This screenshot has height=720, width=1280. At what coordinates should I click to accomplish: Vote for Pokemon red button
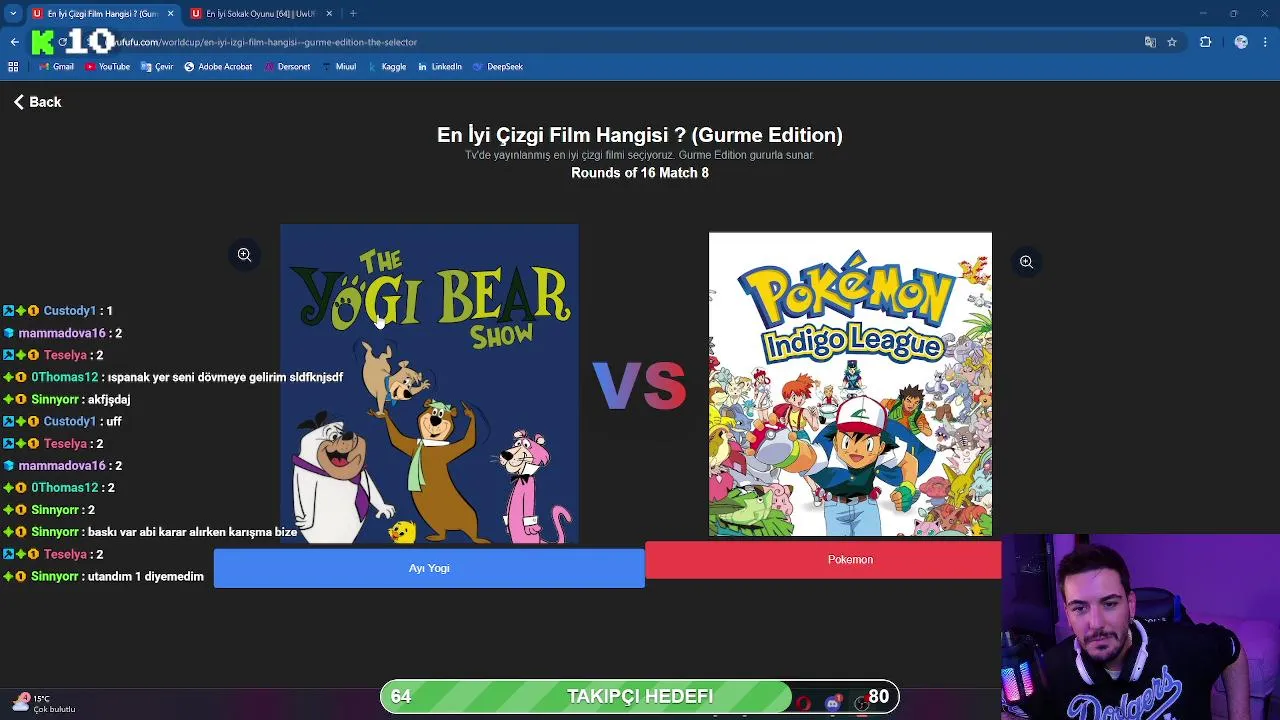click(x=822, y=560)
